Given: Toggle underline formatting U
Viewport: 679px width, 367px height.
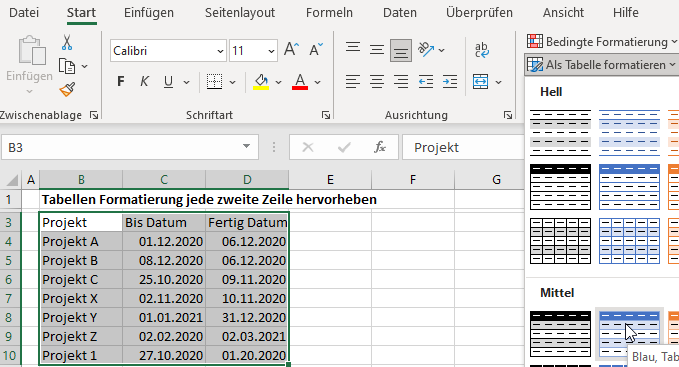Looking at the screenshot, I should click(x=168, y=81).
